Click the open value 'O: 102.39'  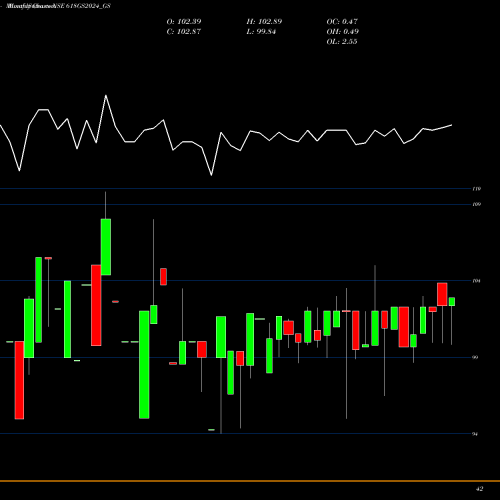(184, 22)
